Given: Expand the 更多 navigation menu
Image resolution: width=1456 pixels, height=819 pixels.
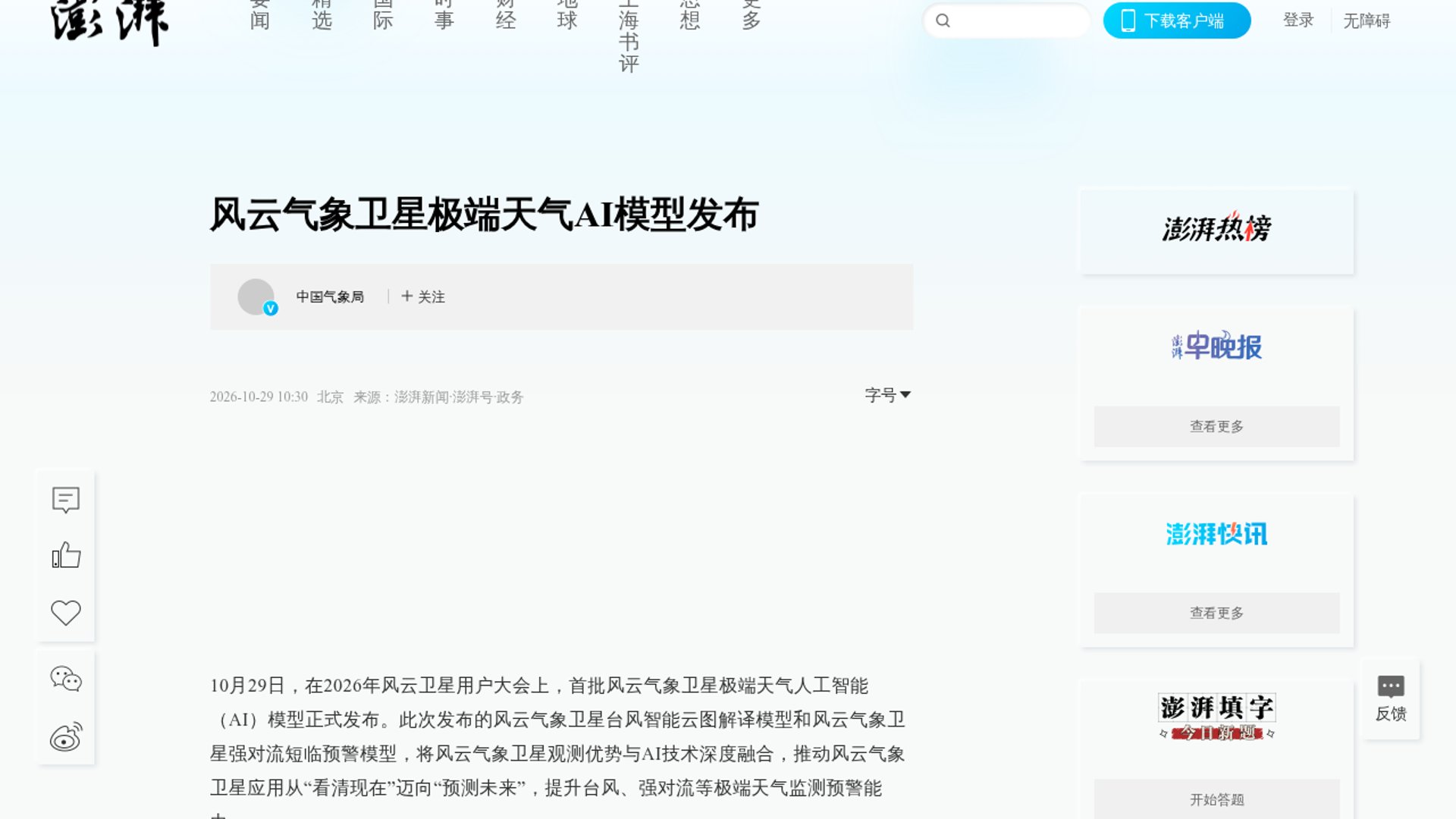Looking at the screenshot, I should [x=752, y=15].
